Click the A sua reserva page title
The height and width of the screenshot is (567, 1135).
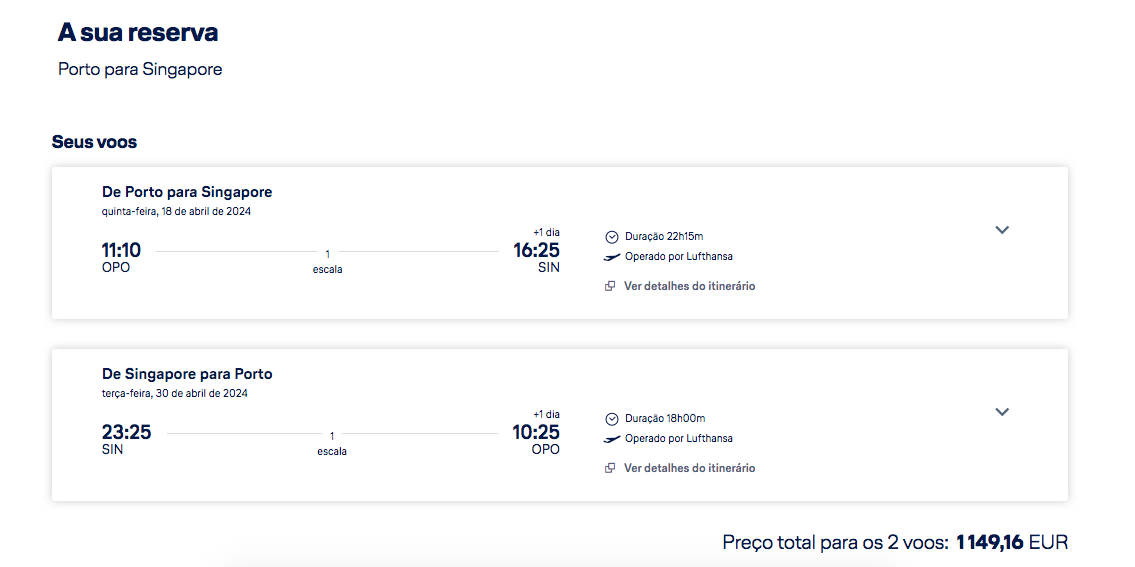tap(138, 33)
